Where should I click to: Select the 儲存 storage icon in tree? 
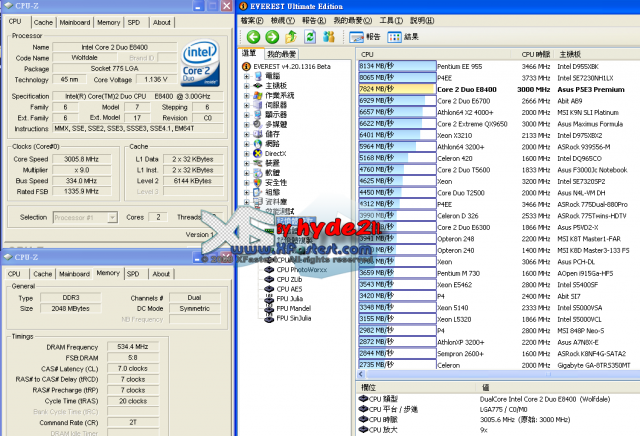click(258, 134)
